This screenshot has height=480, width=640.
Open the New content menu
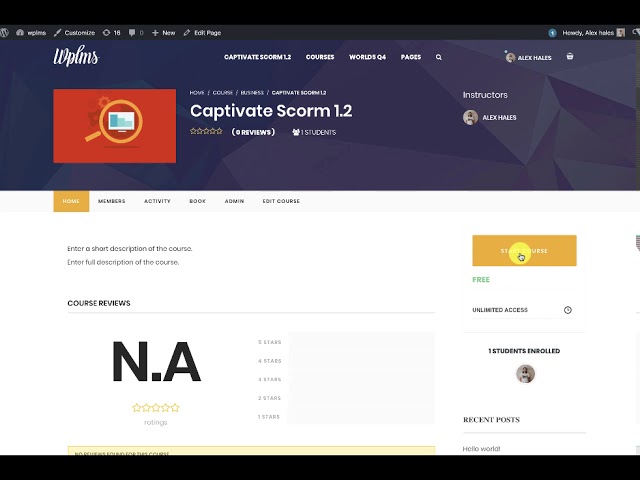163,33
